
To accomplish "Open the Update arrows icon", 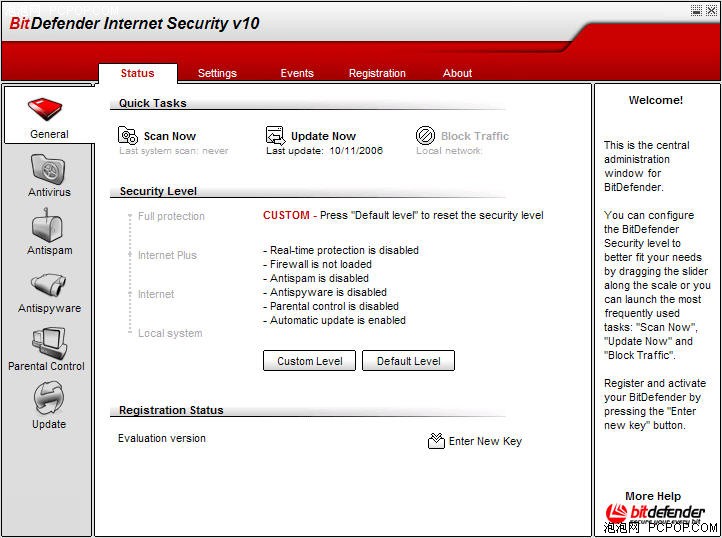I will pos(48,398).
